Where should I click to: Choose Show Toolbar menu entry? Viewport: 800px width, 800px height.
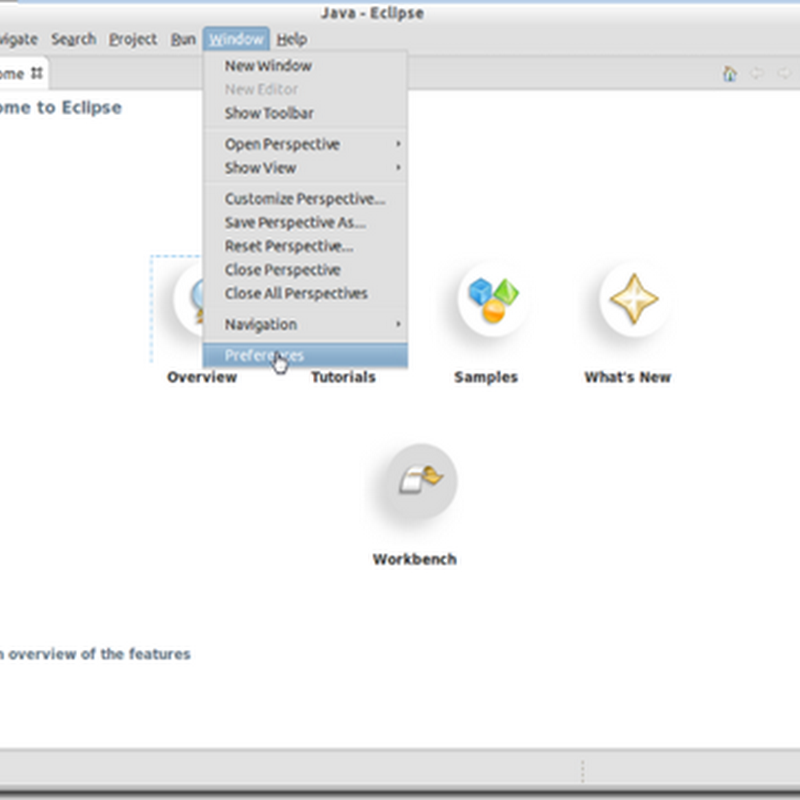305,113
